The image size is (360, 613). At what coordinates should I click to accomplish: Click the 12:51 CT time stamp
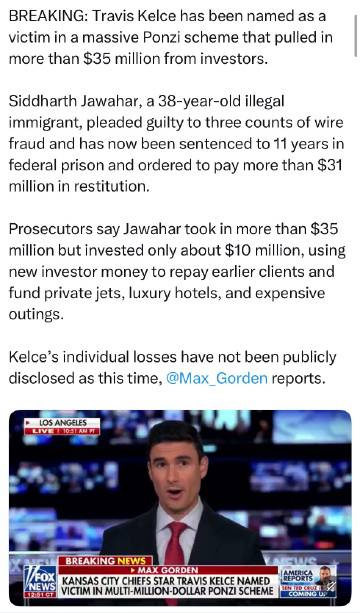click(40, 594)
